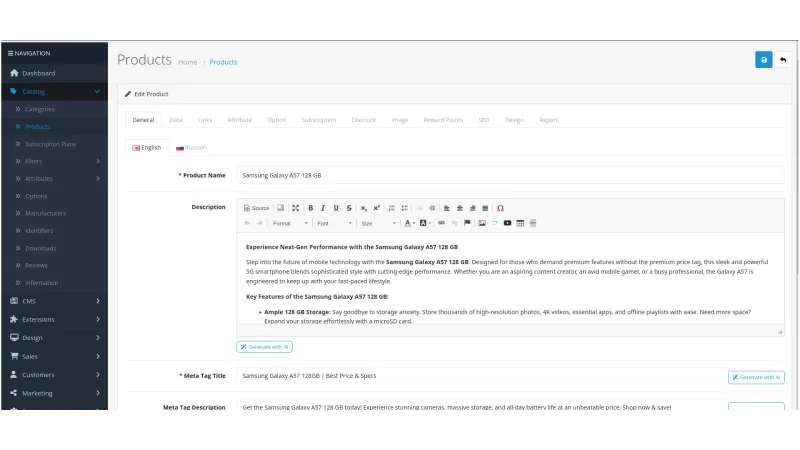Switch to the Data tab
The width and height of the screenshot is (800, 450).
click(x=176, y=120)
